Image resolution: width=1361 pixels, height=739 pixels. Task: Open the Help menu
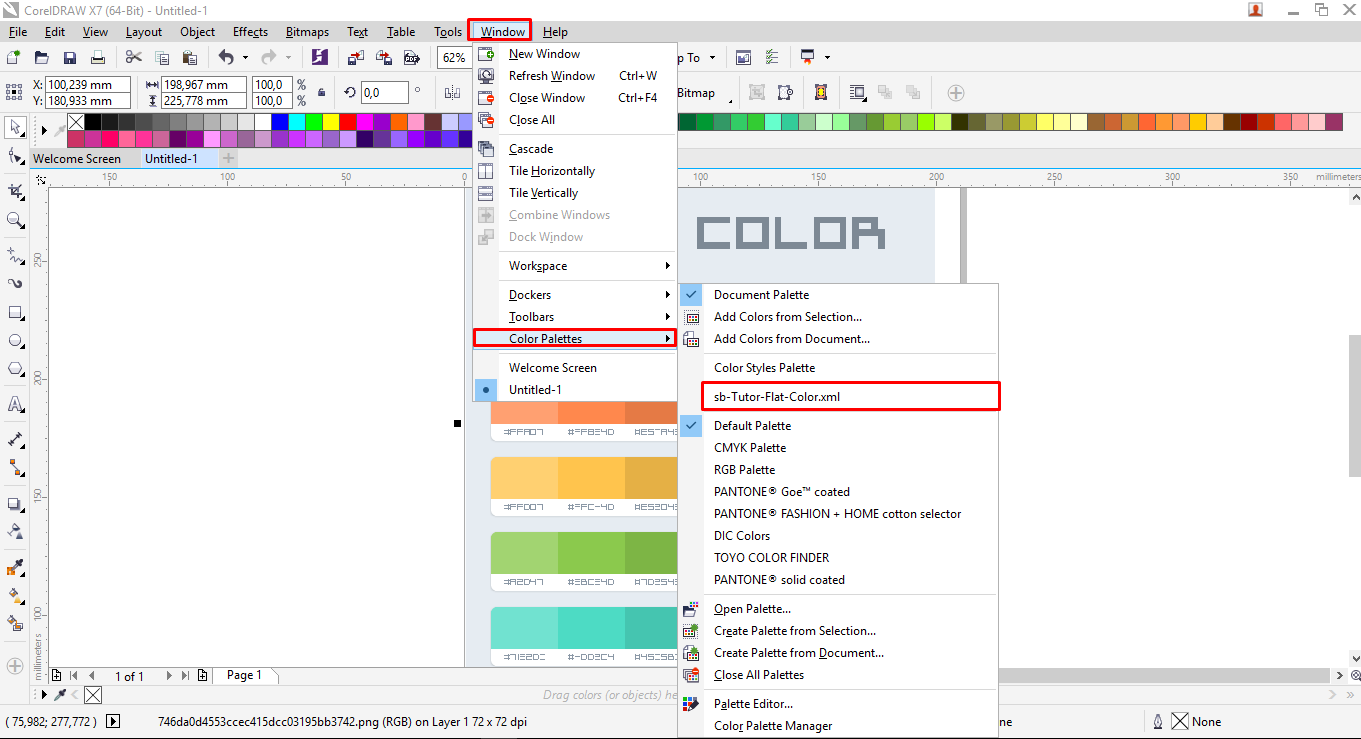coord(555,32)
